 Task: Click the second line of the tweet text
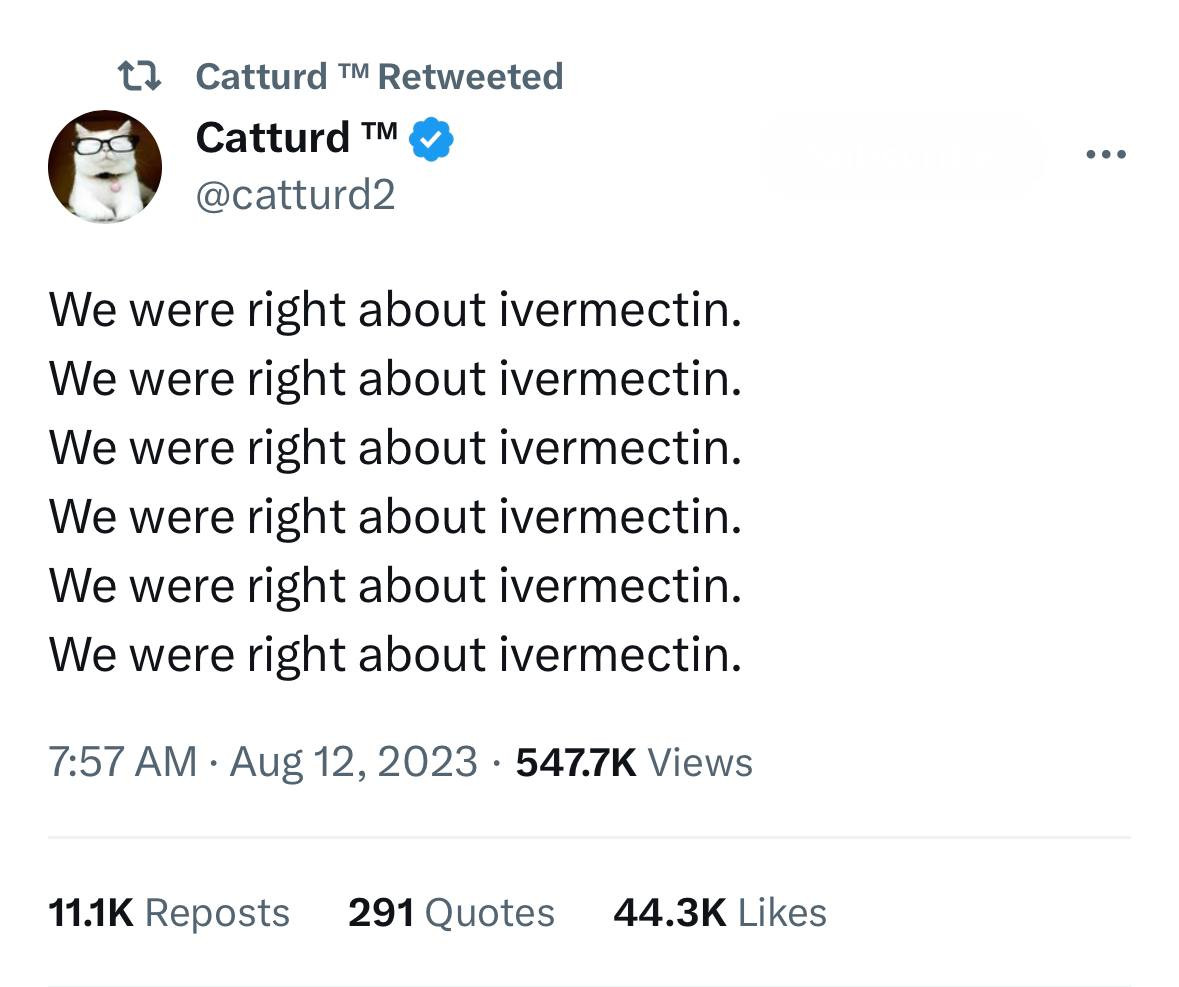coord(395,378)
